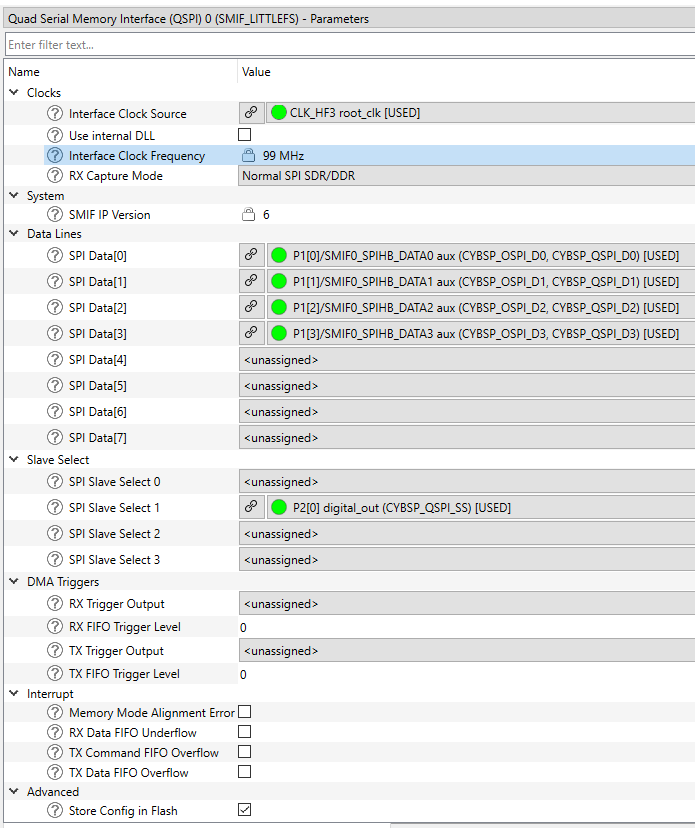Click the filter text input field
695x828 pixels.
(x=348, y=45)
